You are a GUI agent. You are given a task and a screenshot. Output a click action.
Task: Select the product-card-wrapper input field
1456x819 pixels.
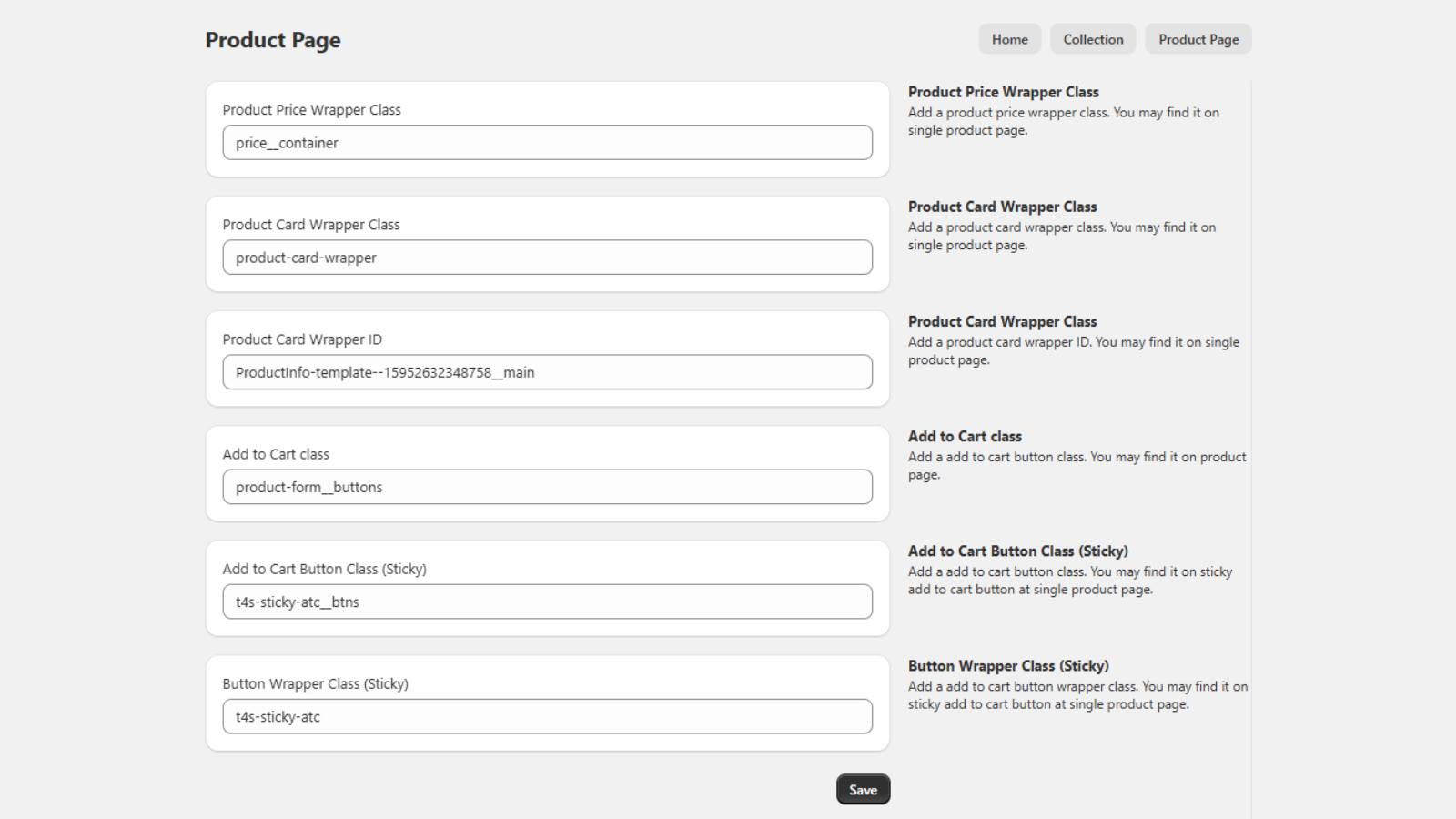546,257
